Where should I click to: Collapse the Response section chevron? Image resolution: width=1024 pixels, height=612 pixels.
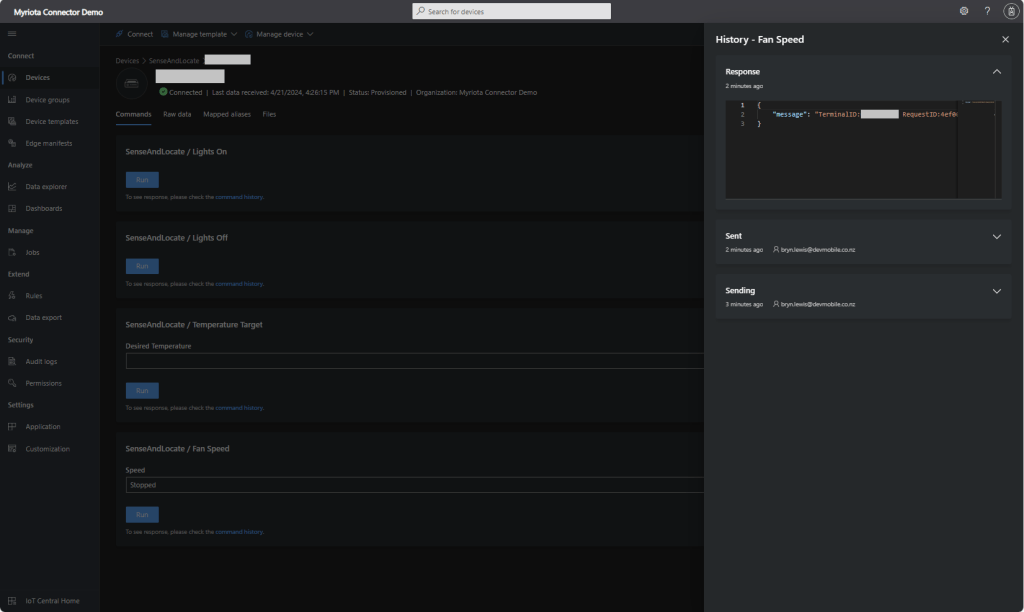click(996, 72)
